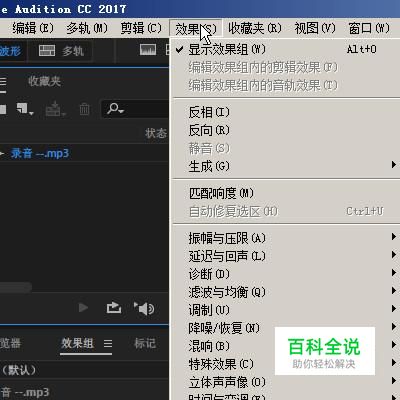
Task: Click the play preview button
Action: pos(83,308)
